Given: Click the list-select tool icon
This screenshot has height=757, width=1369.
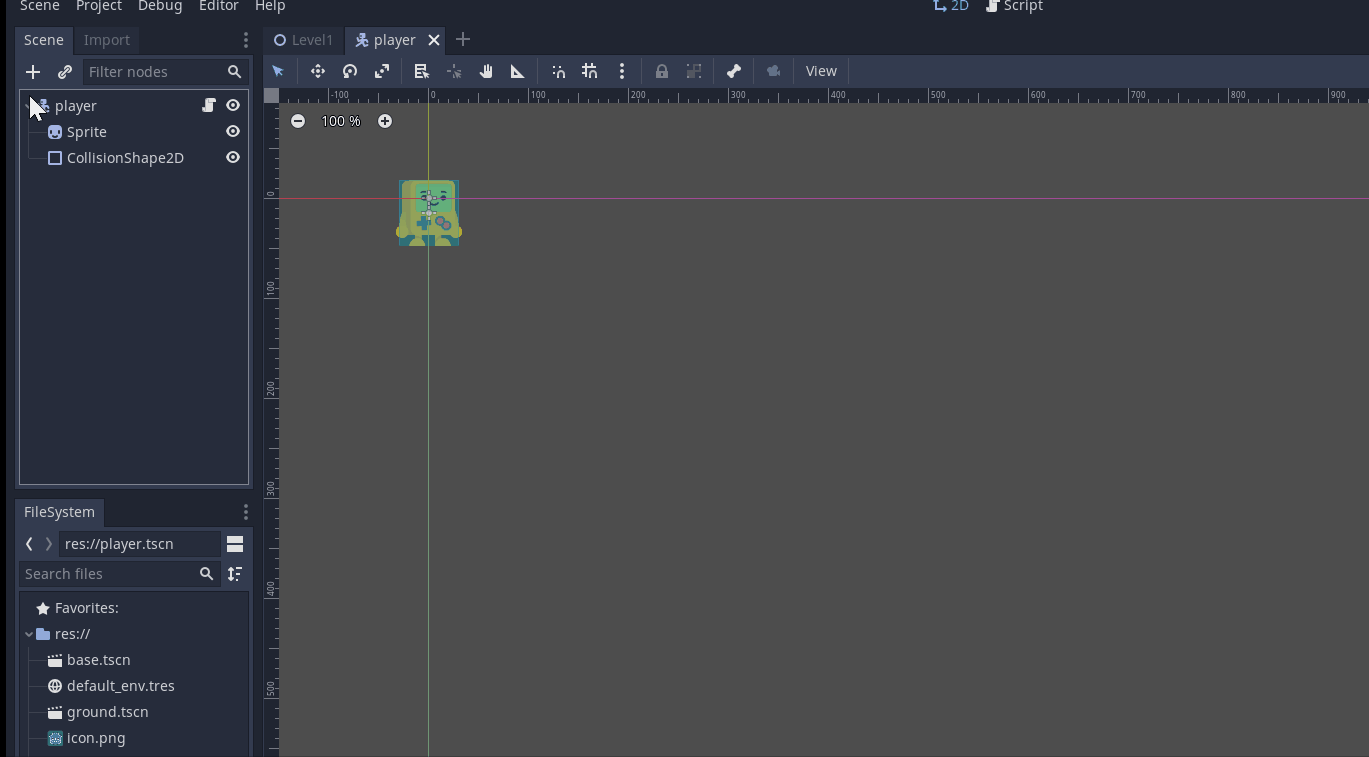Looking at the screenshot, I should (x=421, y=71).
